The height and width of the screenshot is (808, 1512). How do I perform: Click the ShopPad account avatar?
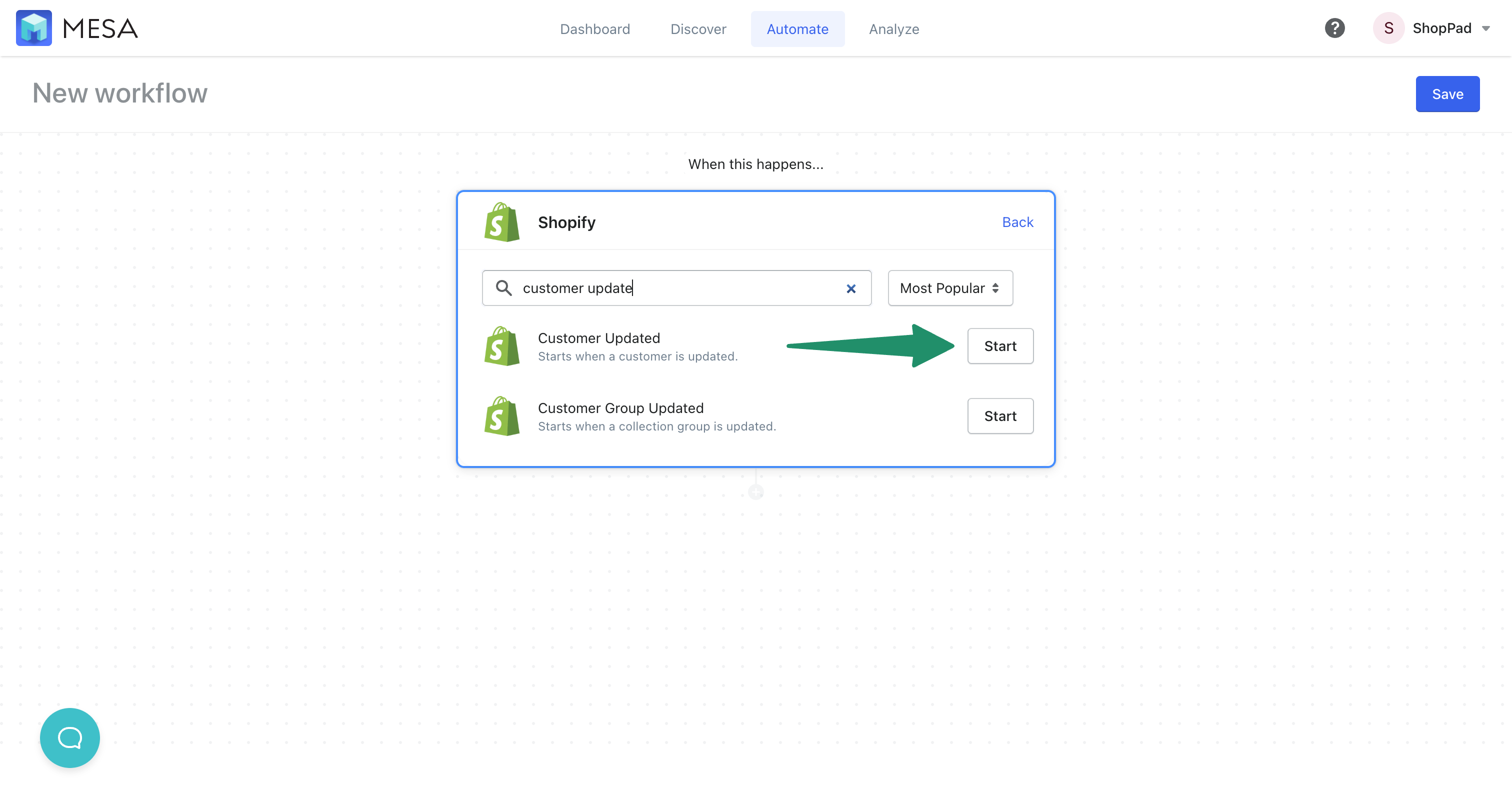click(1388, 28)
